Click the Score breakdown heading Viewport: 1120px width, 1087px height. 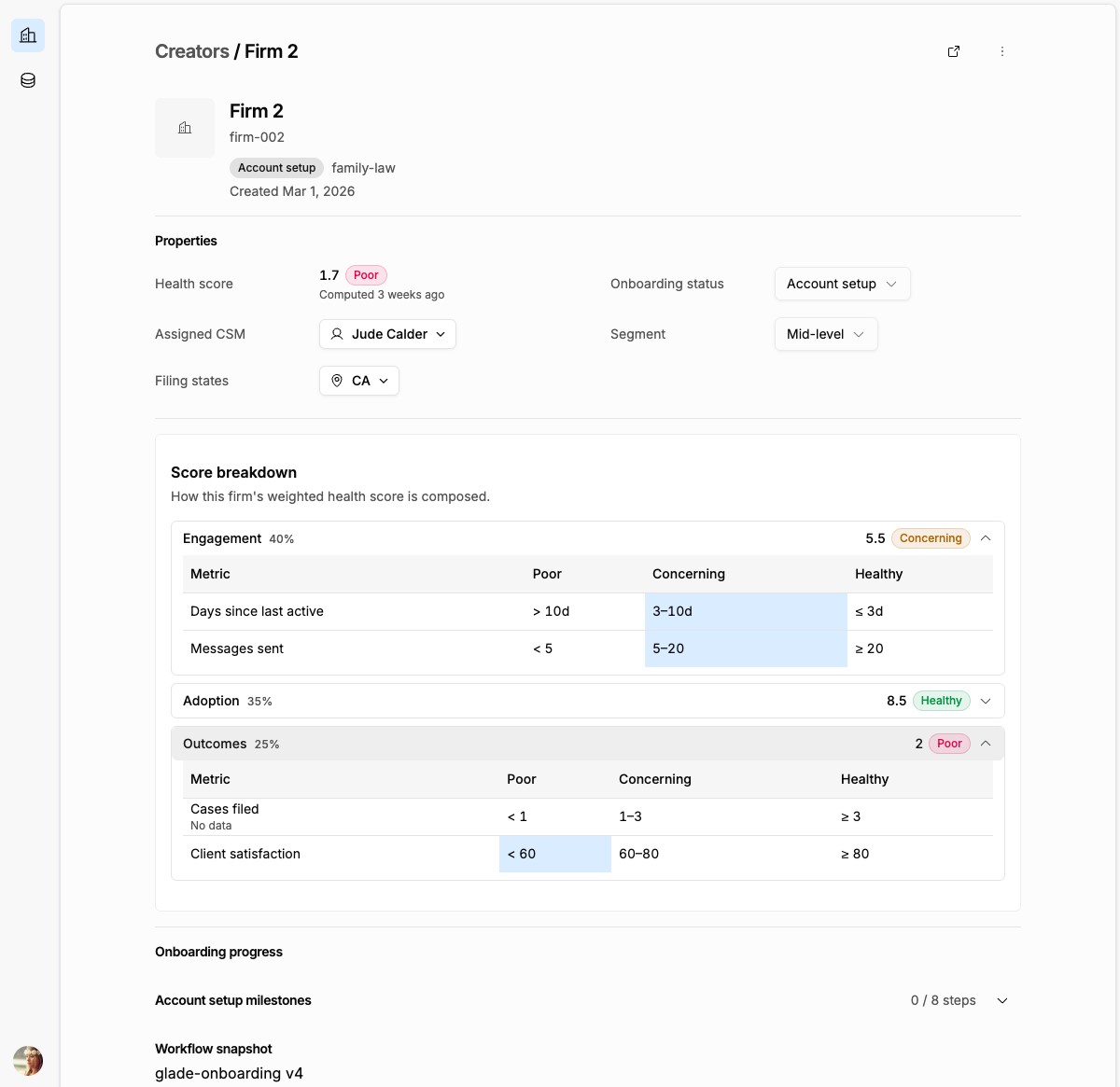pos(233,472)
